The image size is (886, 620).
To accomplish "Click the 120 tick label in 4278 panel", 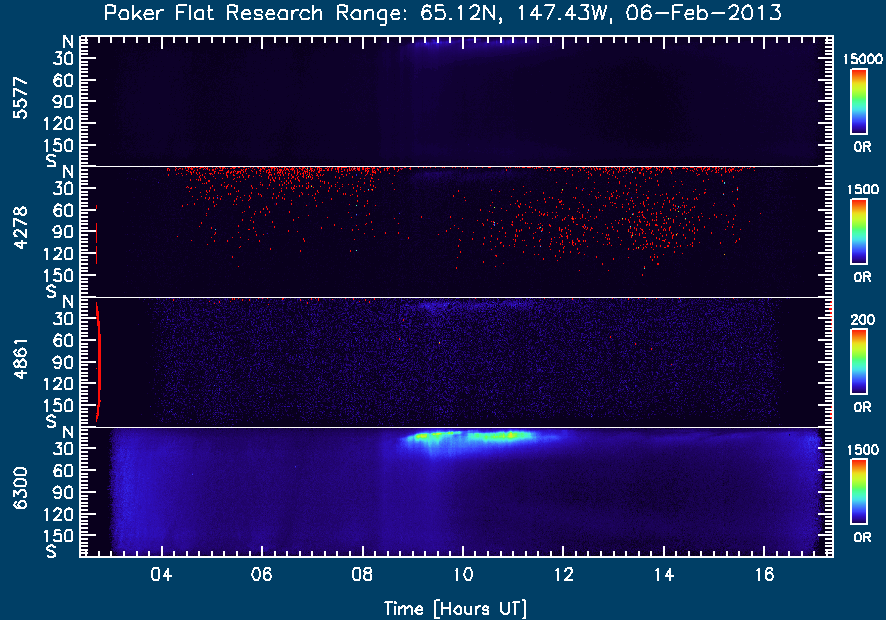I will (x=57, y=254).
